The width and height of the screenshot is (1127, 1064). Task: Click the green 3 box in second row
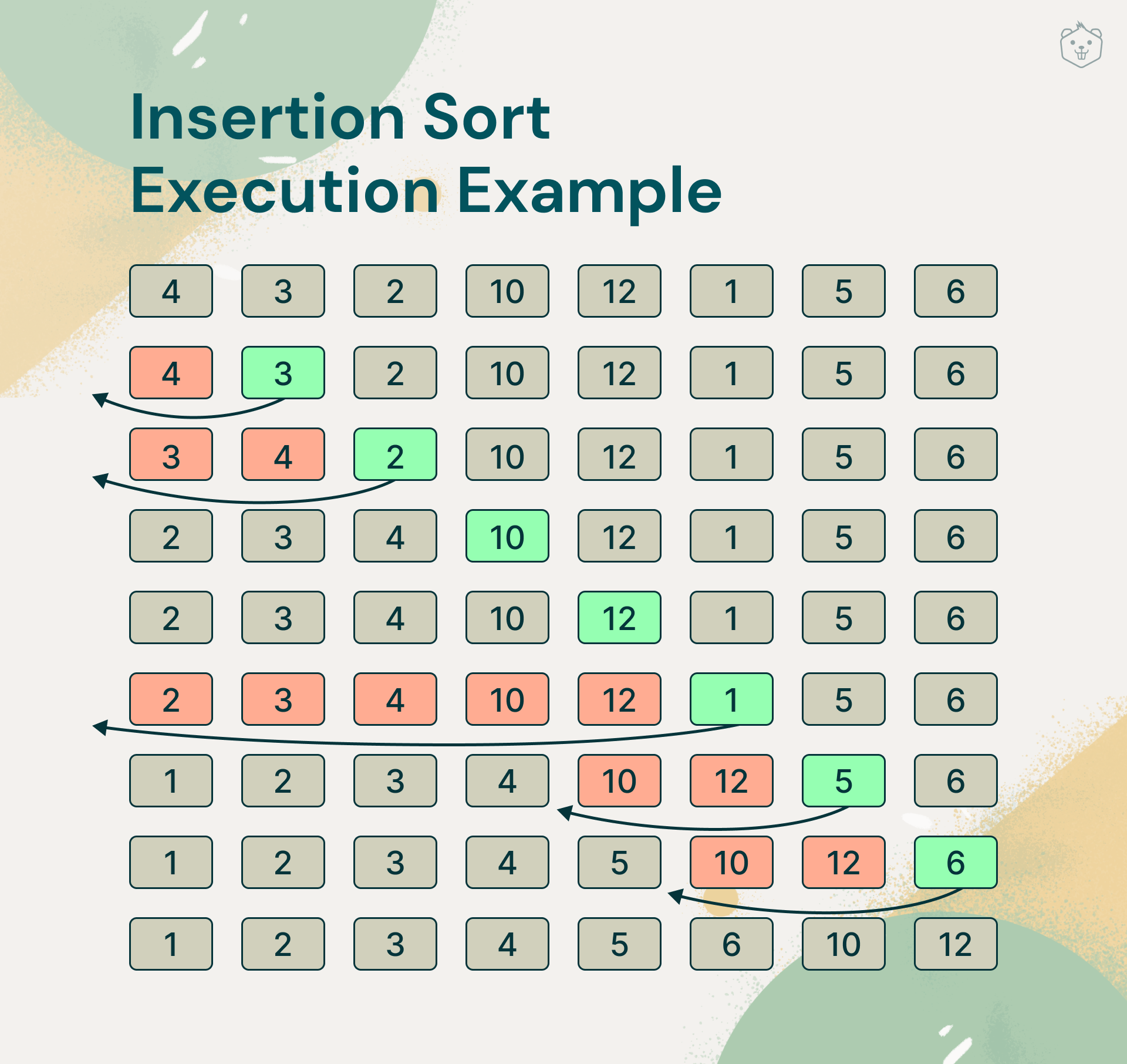click(283, 373)
